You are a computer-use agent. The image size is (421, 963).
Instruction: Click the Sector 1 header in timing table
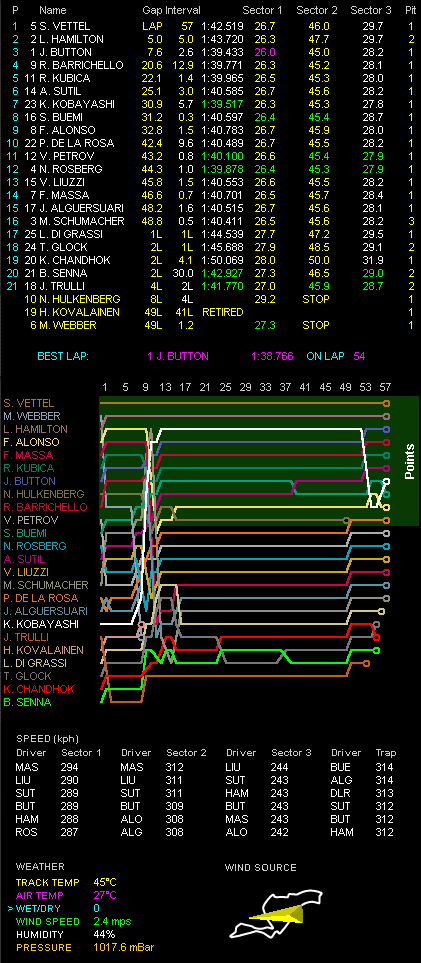262,10
